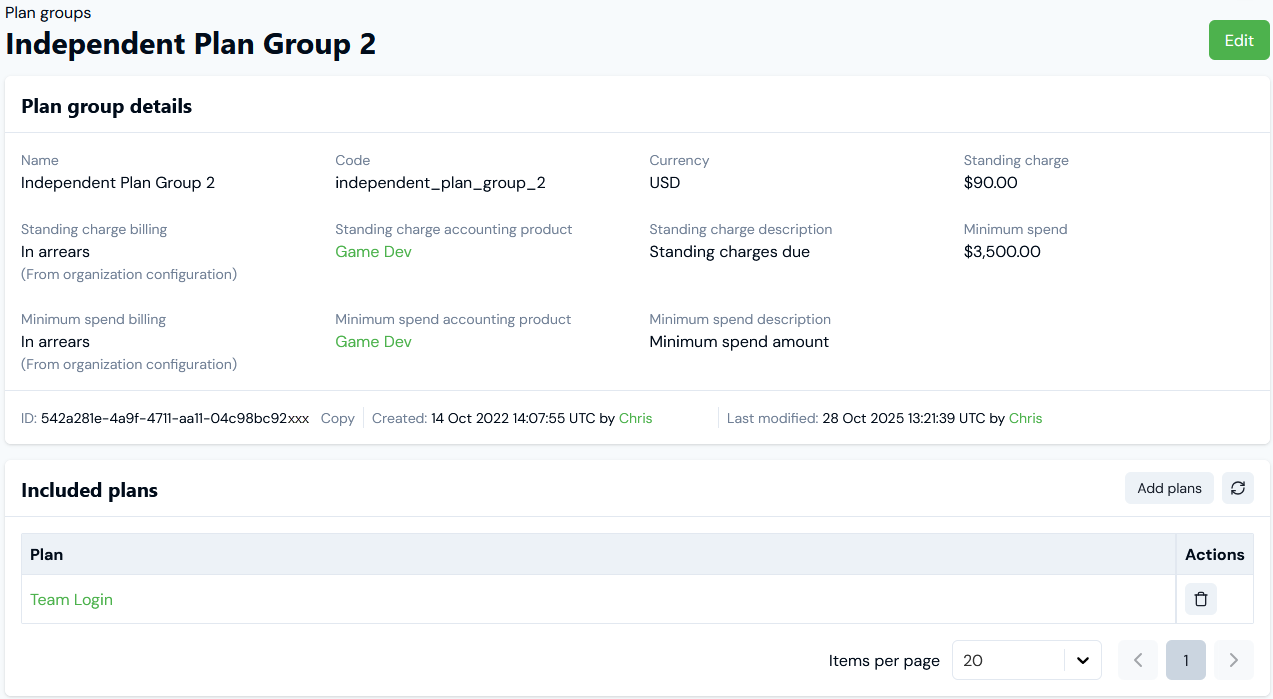Navigate to Plan groups breadcrumb
The height and width of the screenshot is (699, 1273).
click(x=48, y=13)
